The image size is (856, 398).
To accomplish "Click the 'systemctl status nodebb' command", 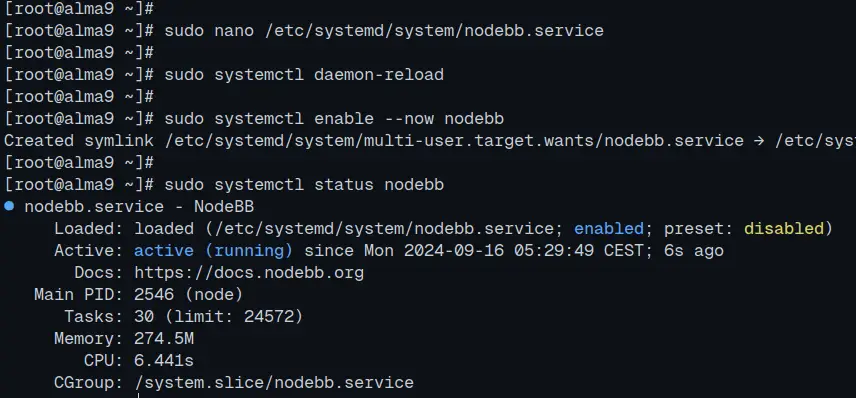I will point(329,185).
